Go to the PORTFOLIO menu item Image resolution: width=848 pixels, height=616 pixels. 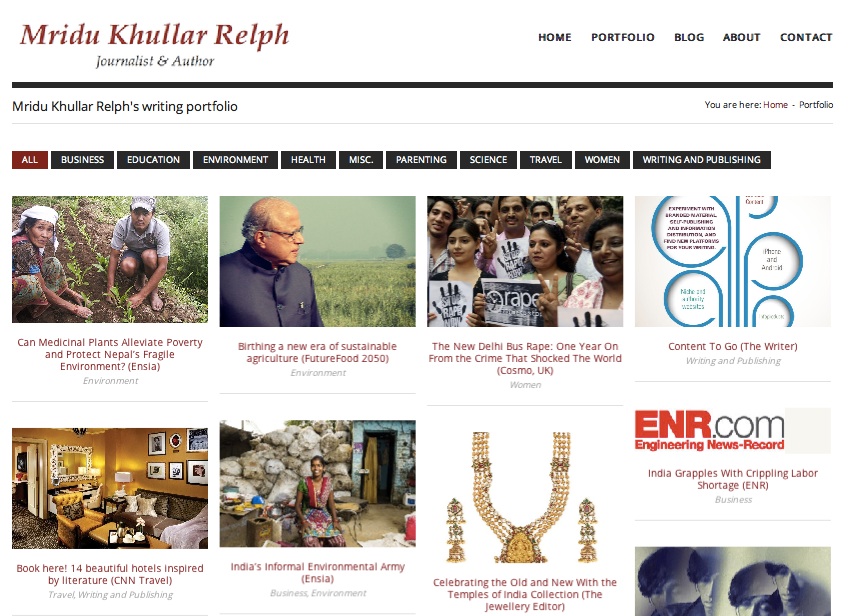click(x=622, y=37)
